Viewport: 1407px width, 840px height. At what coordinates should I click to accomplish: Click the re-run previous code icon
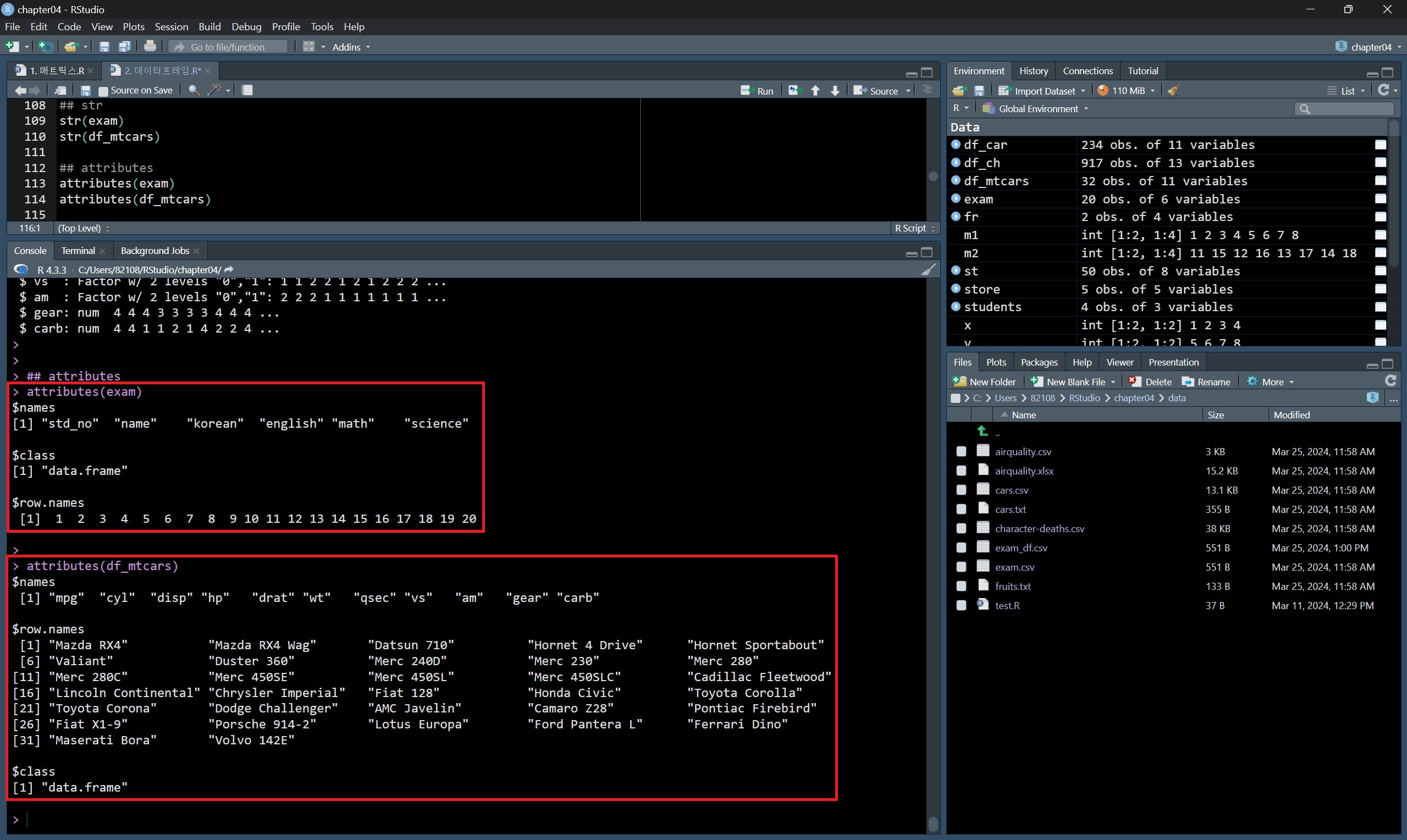(794, 91)
